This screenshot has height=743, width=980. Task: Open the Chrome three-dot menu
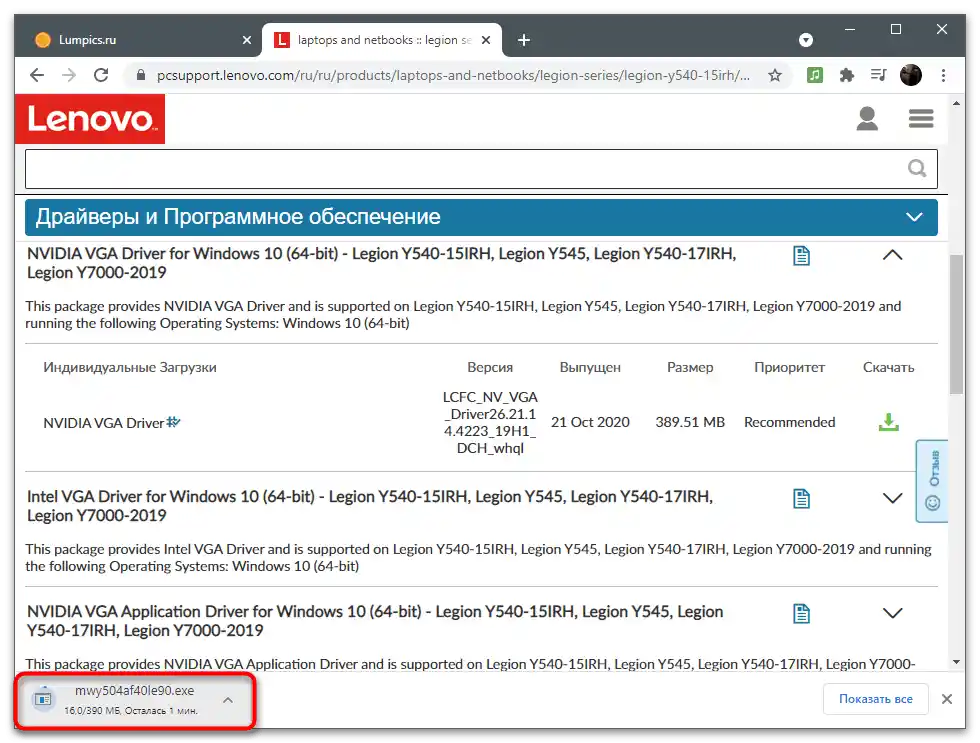pyautogui.click(x=943, y=76)
